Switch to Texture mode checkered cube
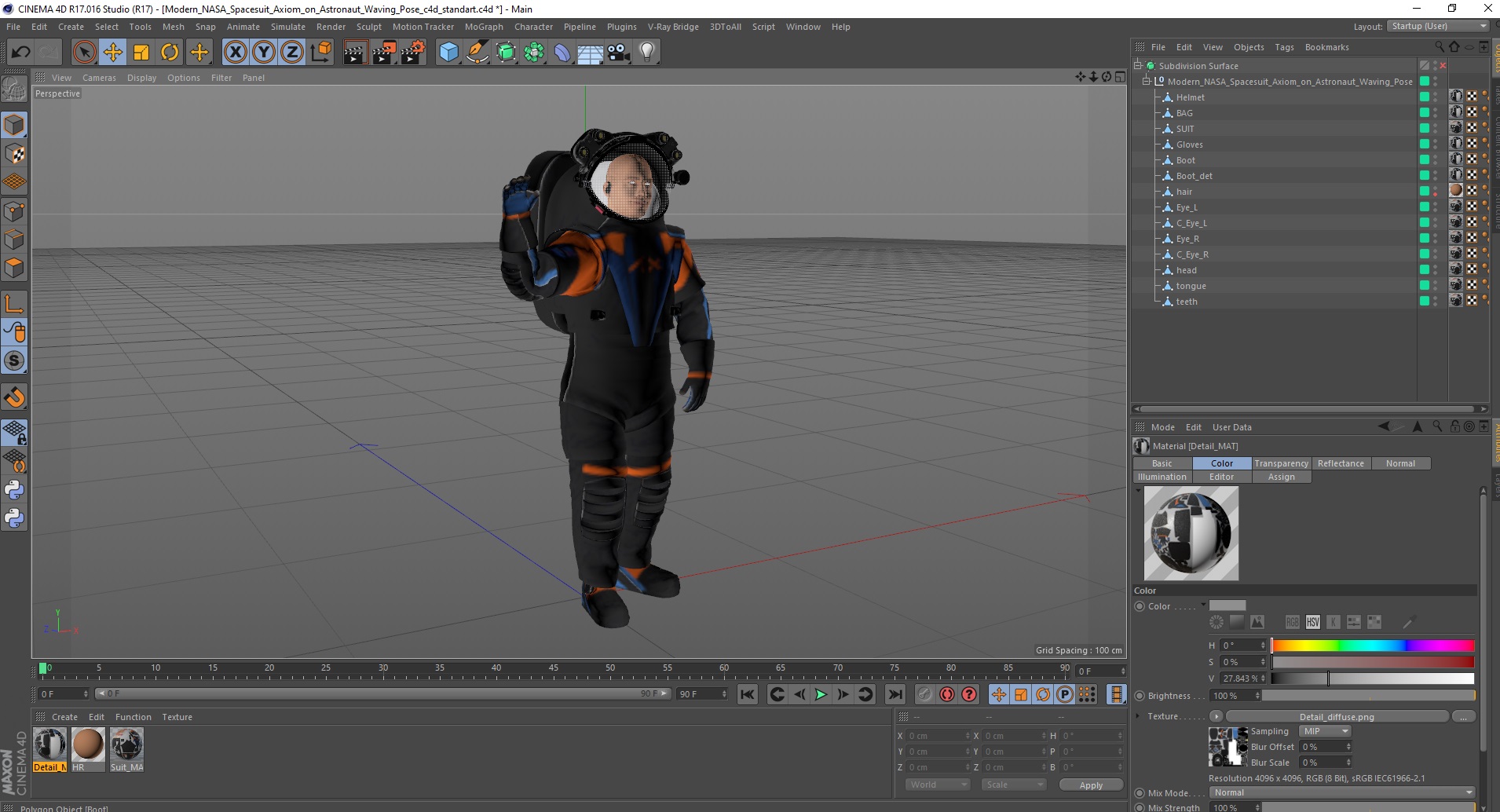The height and width of the screenshot is (812, 1500). click(14, 154)
